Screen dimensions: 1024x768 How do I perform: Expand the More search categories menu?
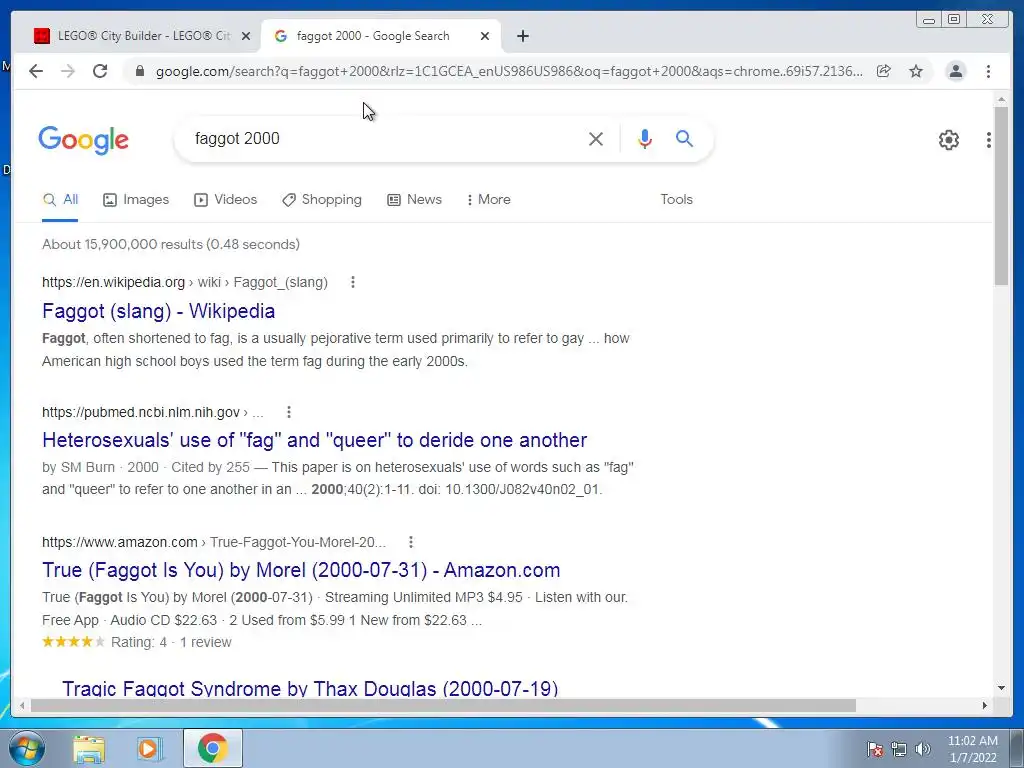[x=488, y=200]
